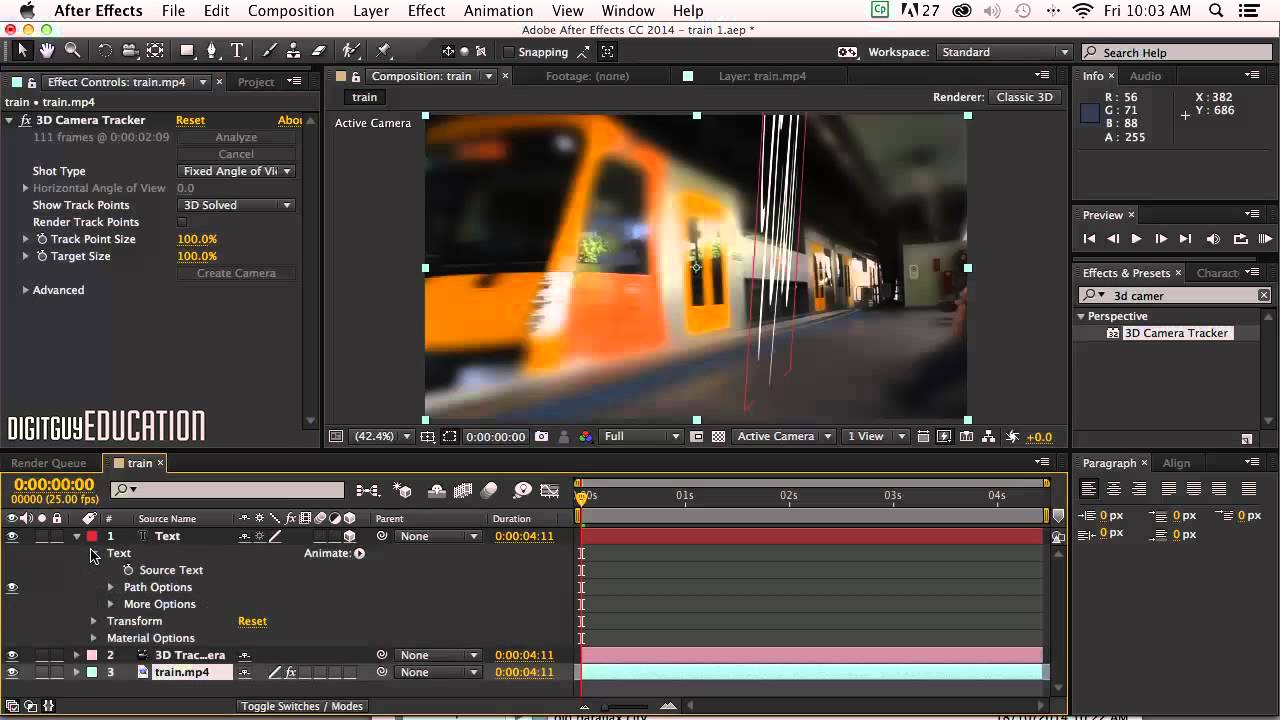Screen dimensions: 1280x720
Task: Click the Reset Exposure aperture icon
Action: point(1012,437)
